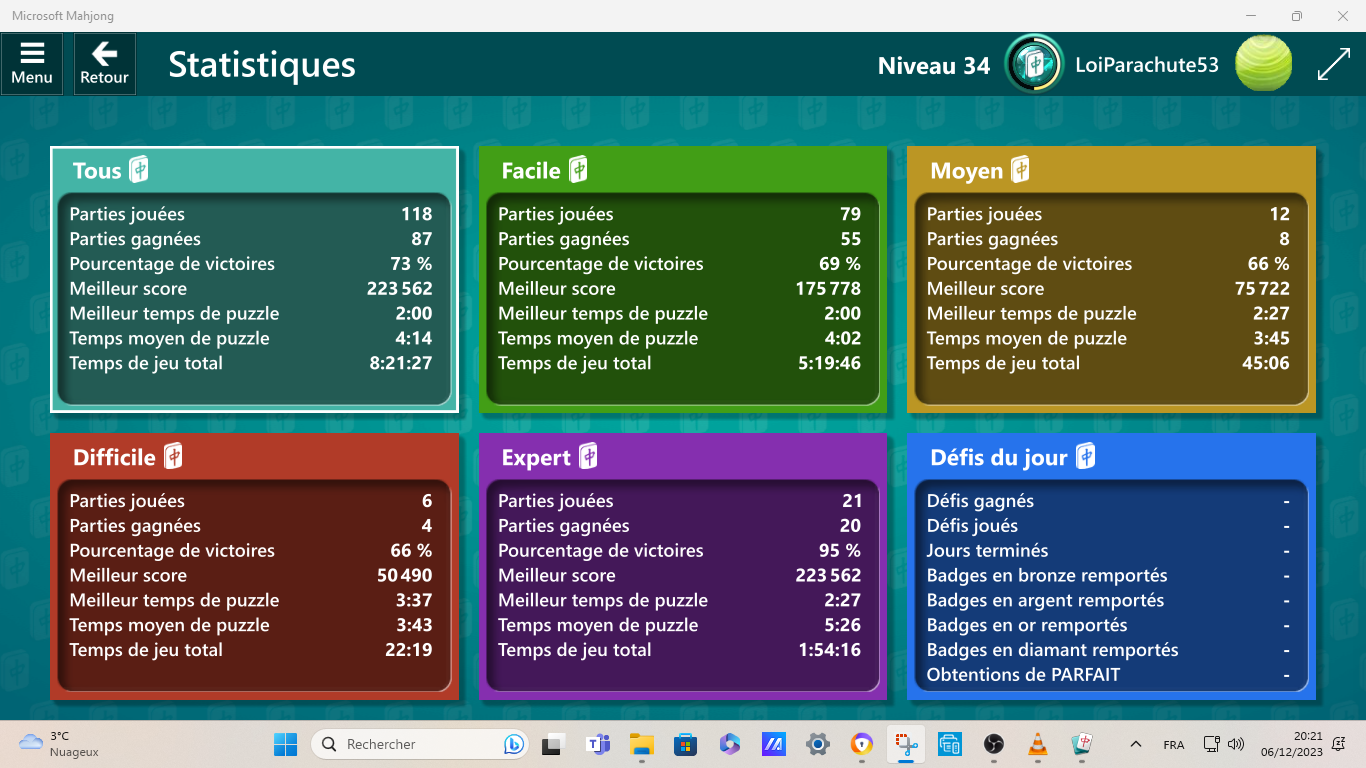The height and width of the screenshot is (768, 1366).
Task: Open the FRA keyboard language selector
Action: [x=1174, y=745]
